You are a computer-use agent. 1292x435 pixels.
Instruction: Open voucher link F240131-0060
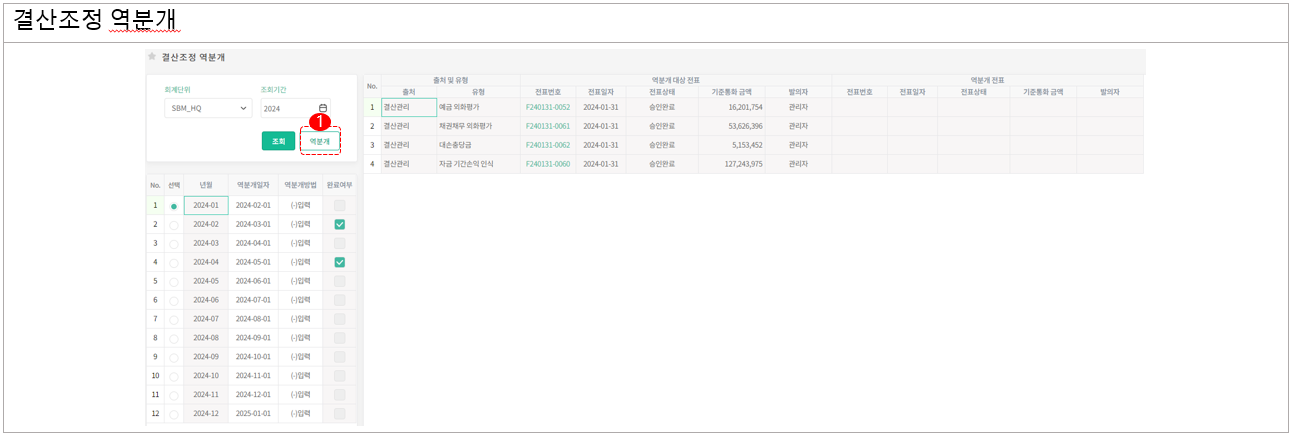[547, 164]
